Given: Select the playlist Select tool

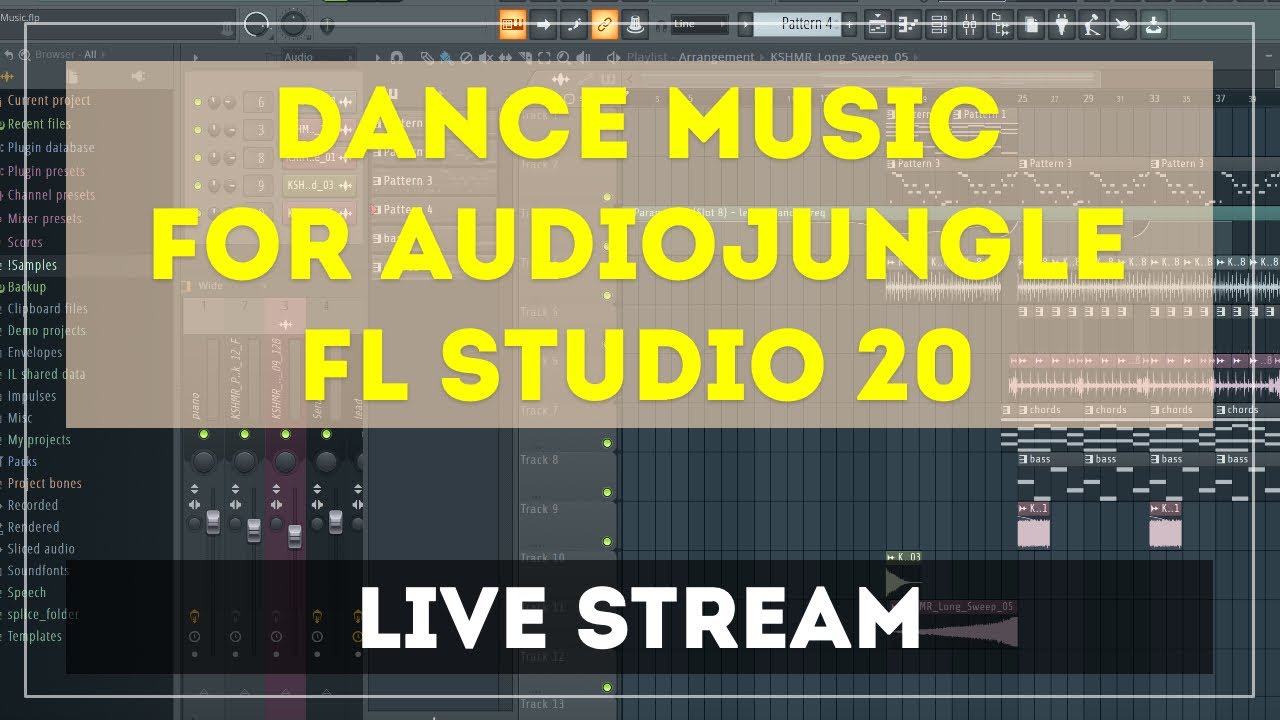Looking at the screenshot, I should 543,57.
